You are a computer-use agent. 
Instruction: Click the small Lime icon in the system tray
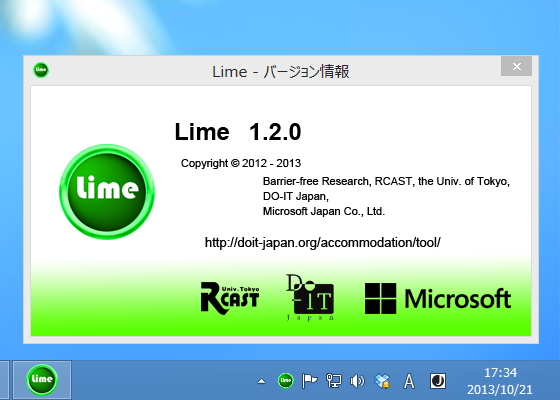285,381
